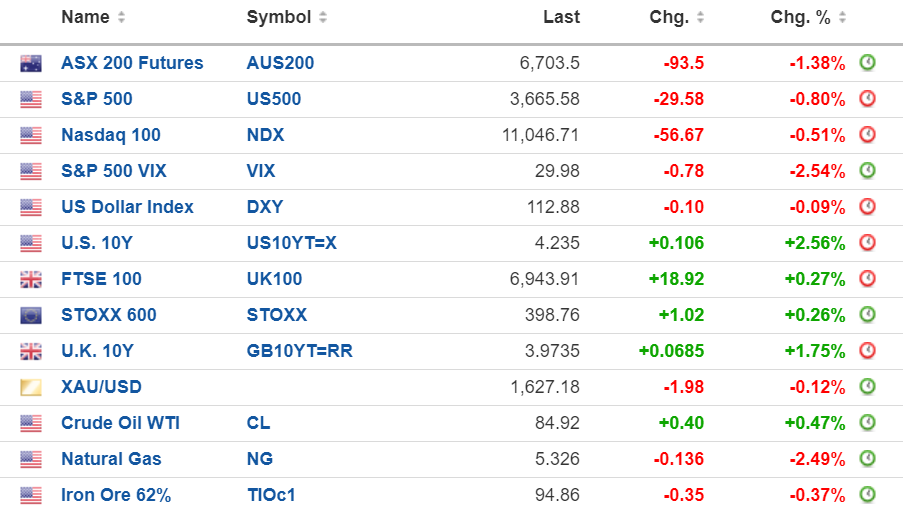Click the green clock icon for Crude Oil WTI
The width and height of the screenshot is (903, 519).
(868, 423)
